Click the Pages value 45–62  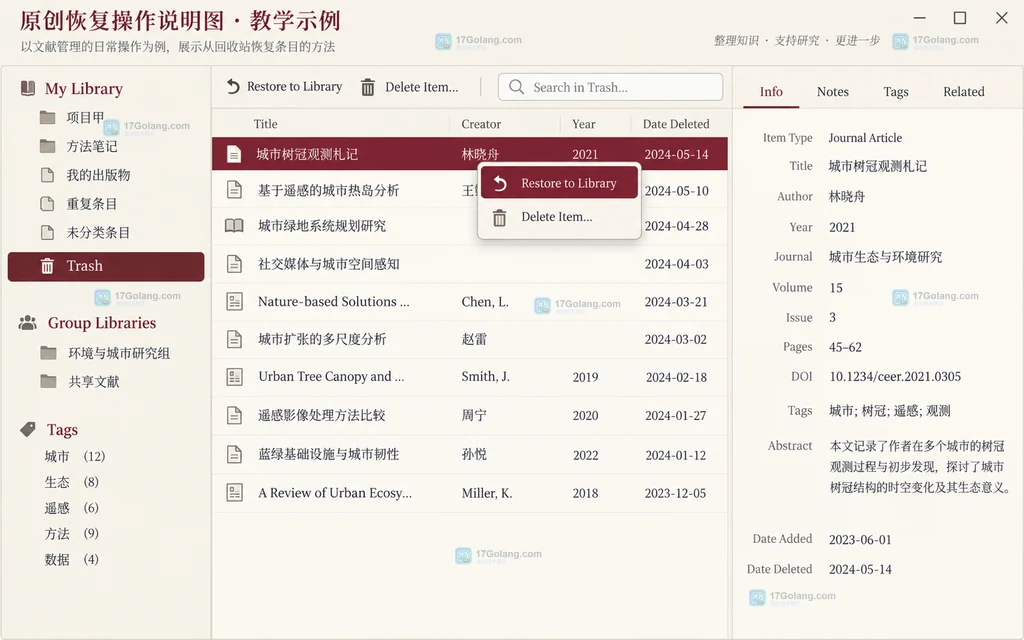click(x=845, y=347)
